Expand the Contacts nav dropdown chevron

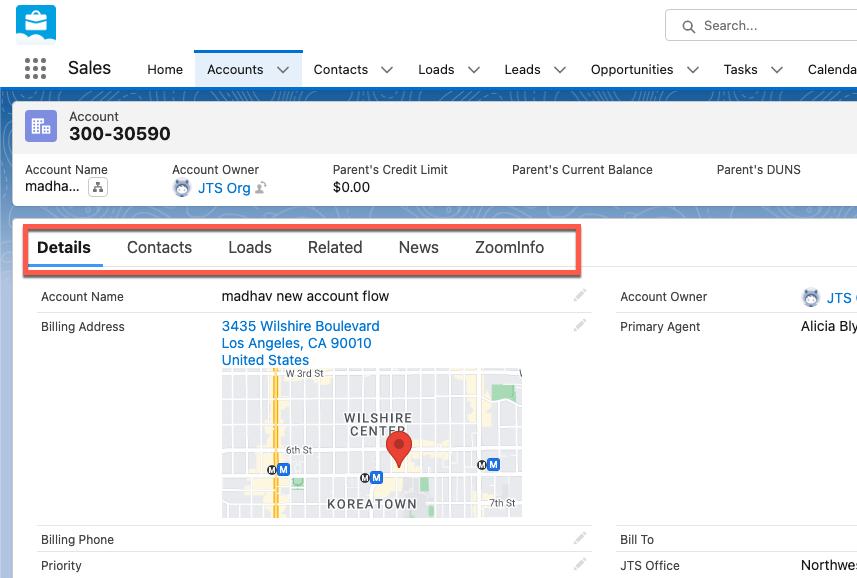click(387, 70)
